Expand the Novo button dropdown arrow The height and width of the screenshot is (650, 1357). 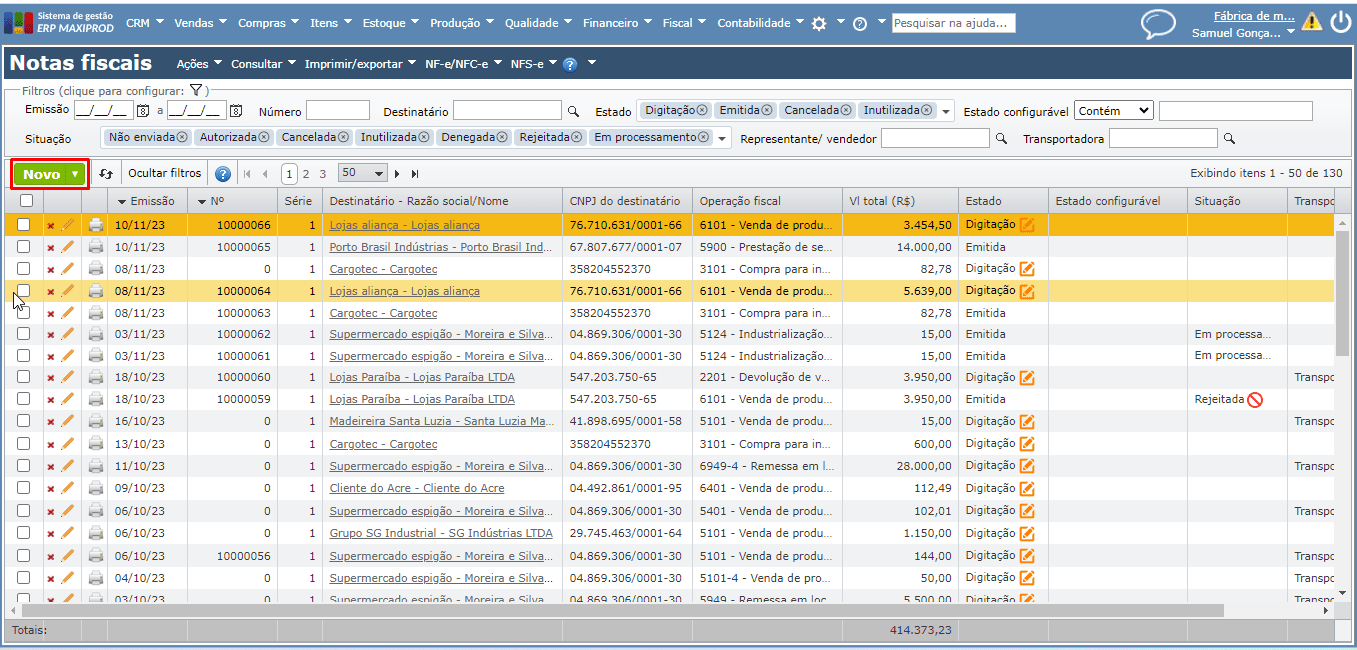pyautogui.click(x=75, y=174)
